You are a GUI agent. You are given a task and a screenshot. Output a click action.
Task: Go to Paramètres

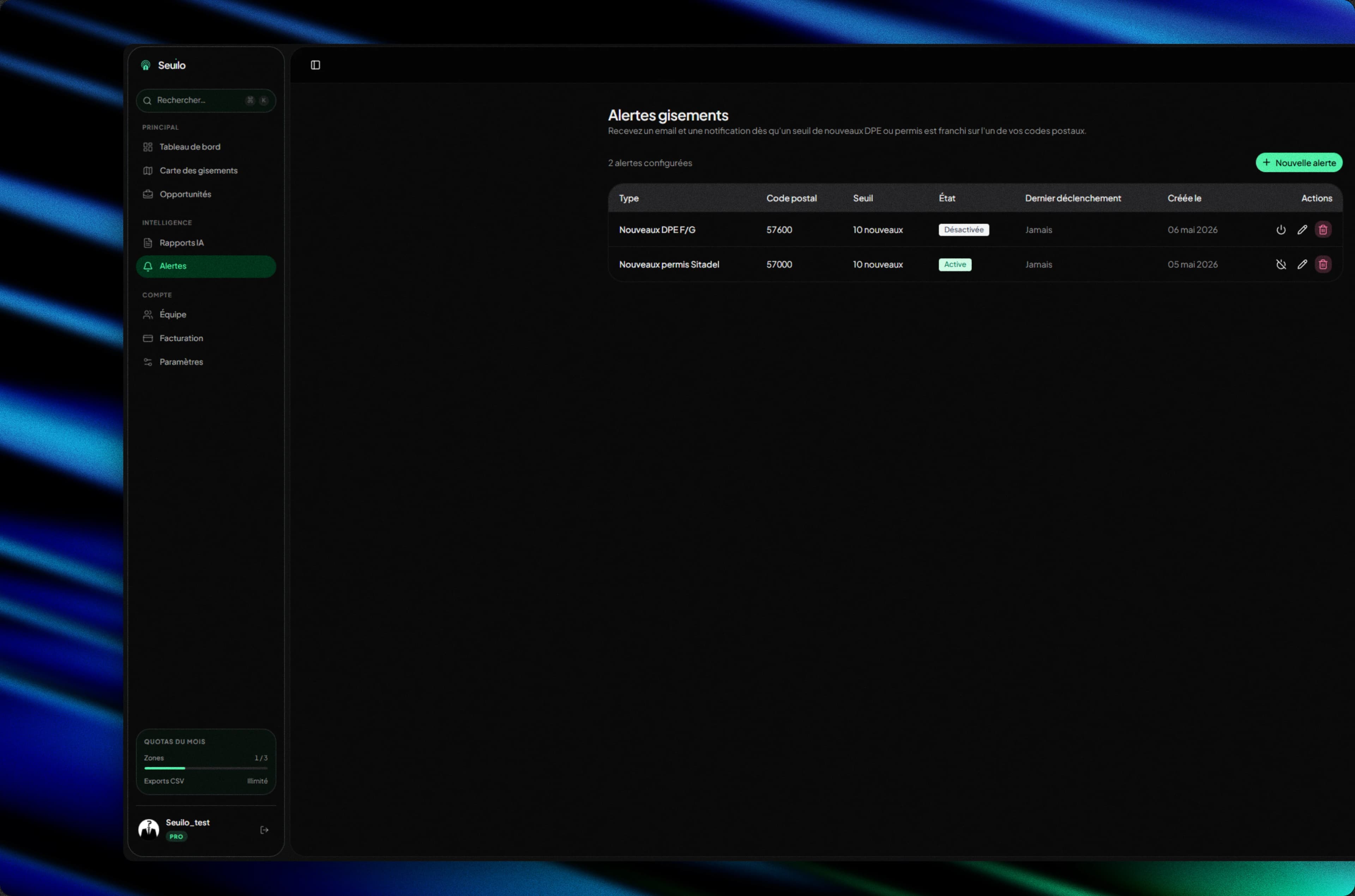click(x=206, y=362)
